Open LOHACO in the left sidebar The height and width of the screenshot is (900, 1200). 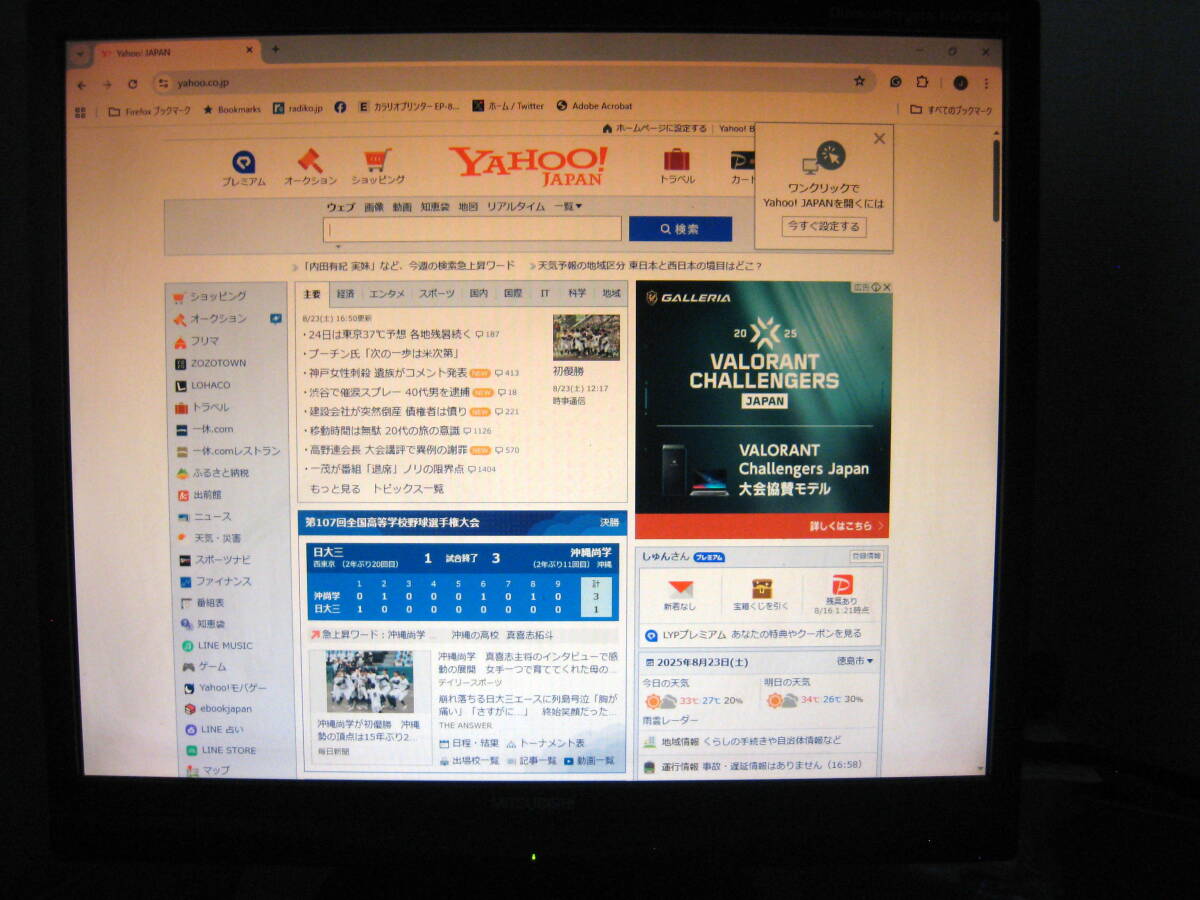tap(203, 385)
